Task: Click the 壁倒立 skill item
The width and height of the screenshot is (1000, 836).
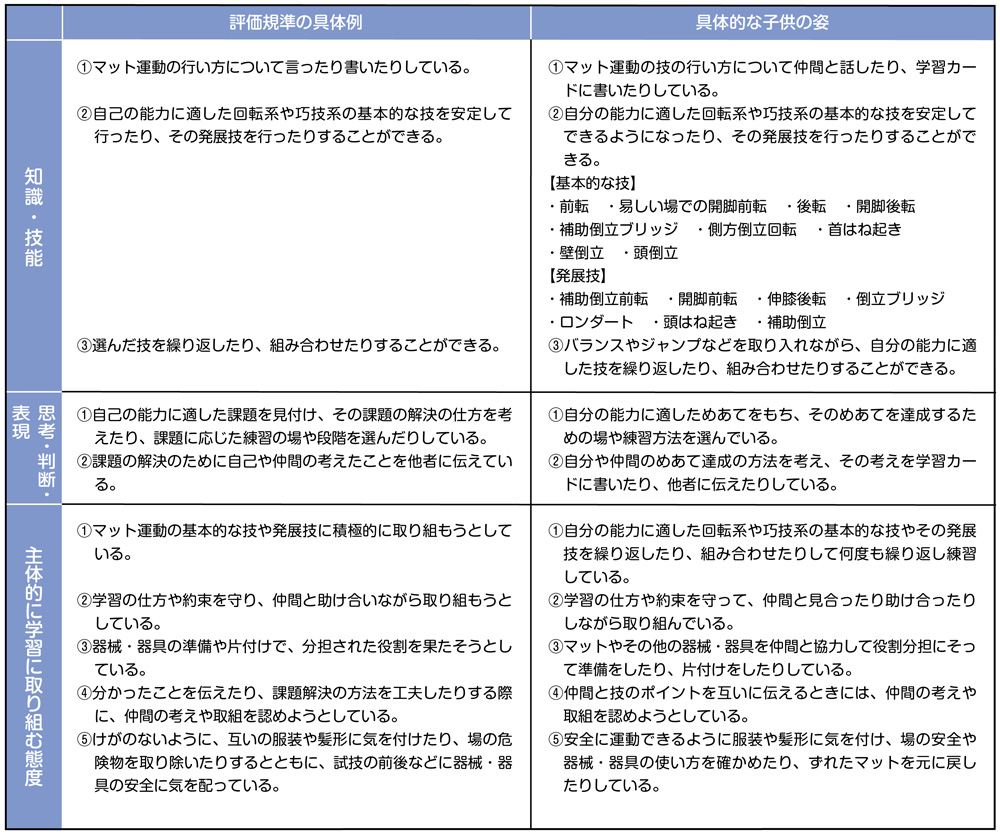Action: pyautogui.click(x=576, y=252)
